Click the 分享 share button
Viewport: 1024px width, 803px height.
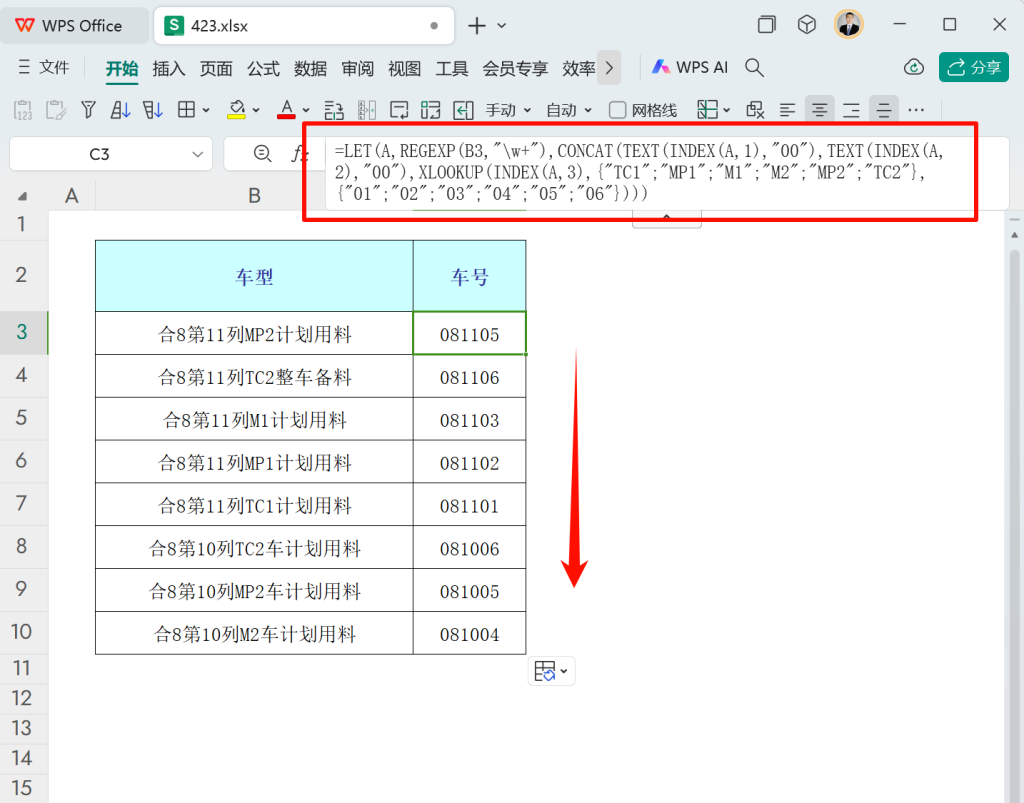[974, 67]
